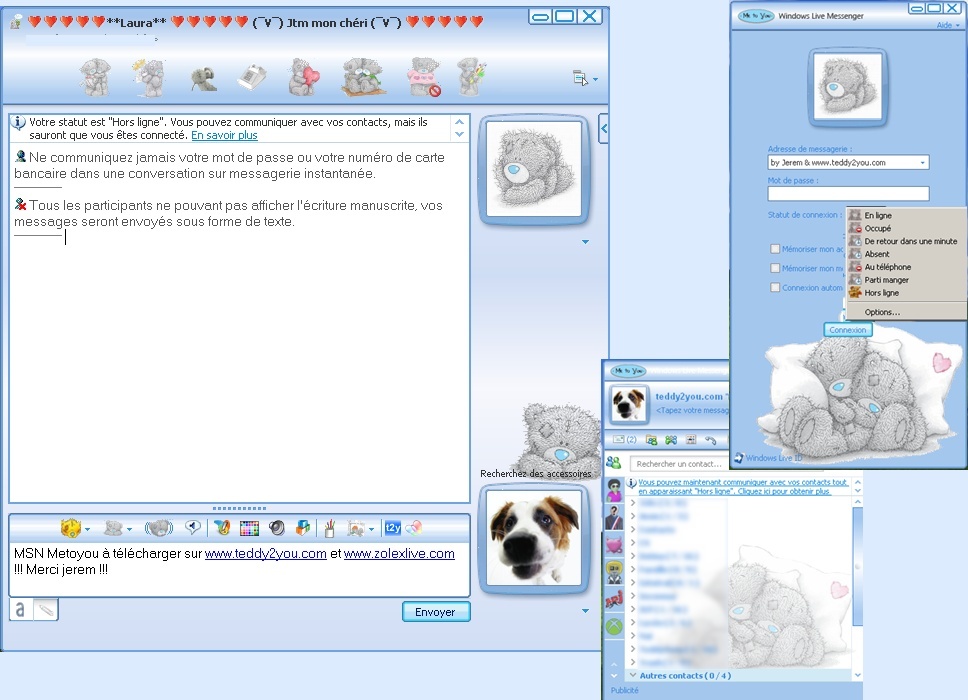Open the Aide menu in login window

(x=948, y=25)
